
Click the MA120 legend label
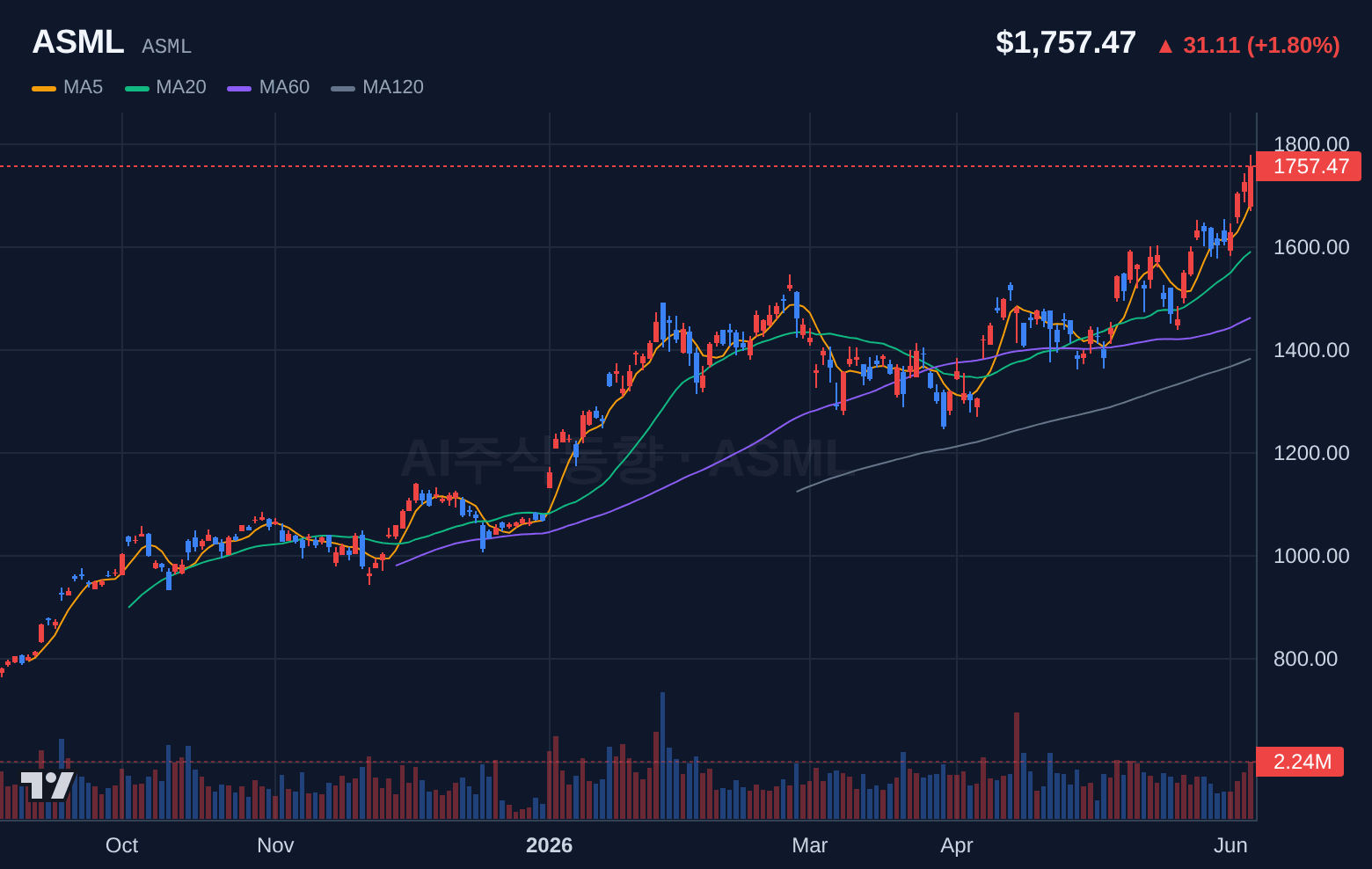[x=393, y=87]
